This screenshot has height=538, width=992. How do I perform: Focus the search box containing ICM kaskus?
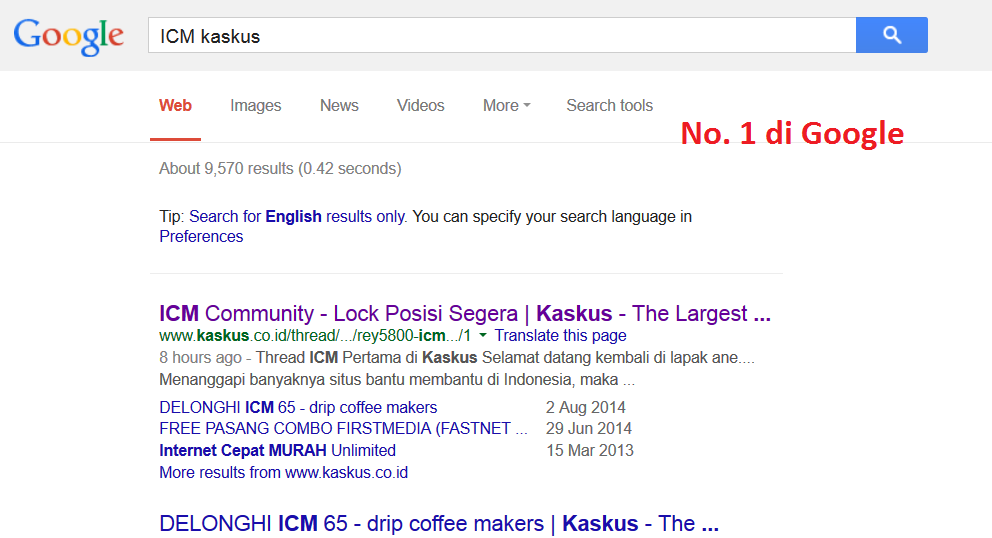[502, 35]
